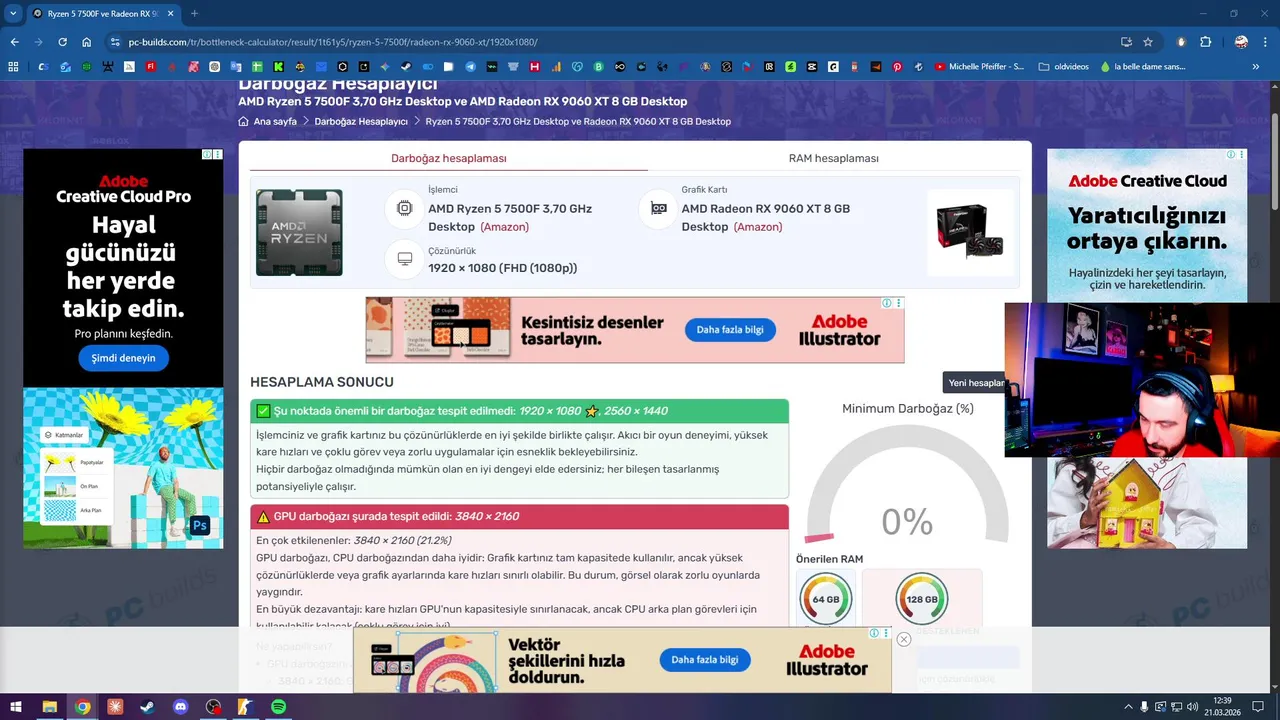
Task: Click the 64 GB recommended RAM gauge
Action: [x=826, y=599]
